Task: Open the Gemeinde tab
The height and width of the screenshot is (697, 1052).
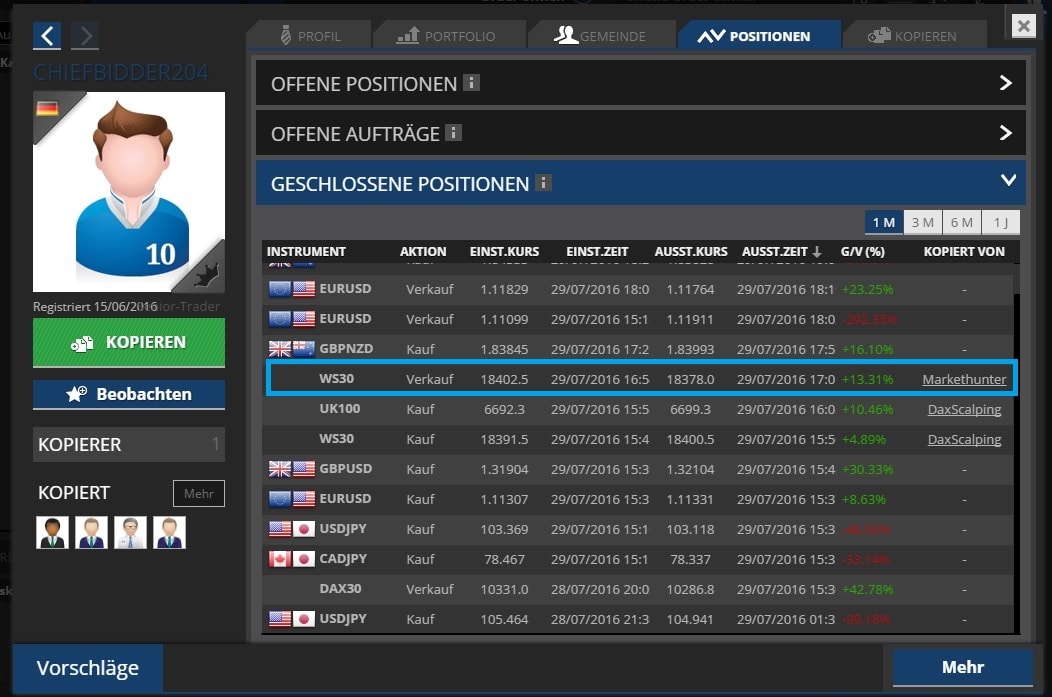Action: tap(600, 36)
